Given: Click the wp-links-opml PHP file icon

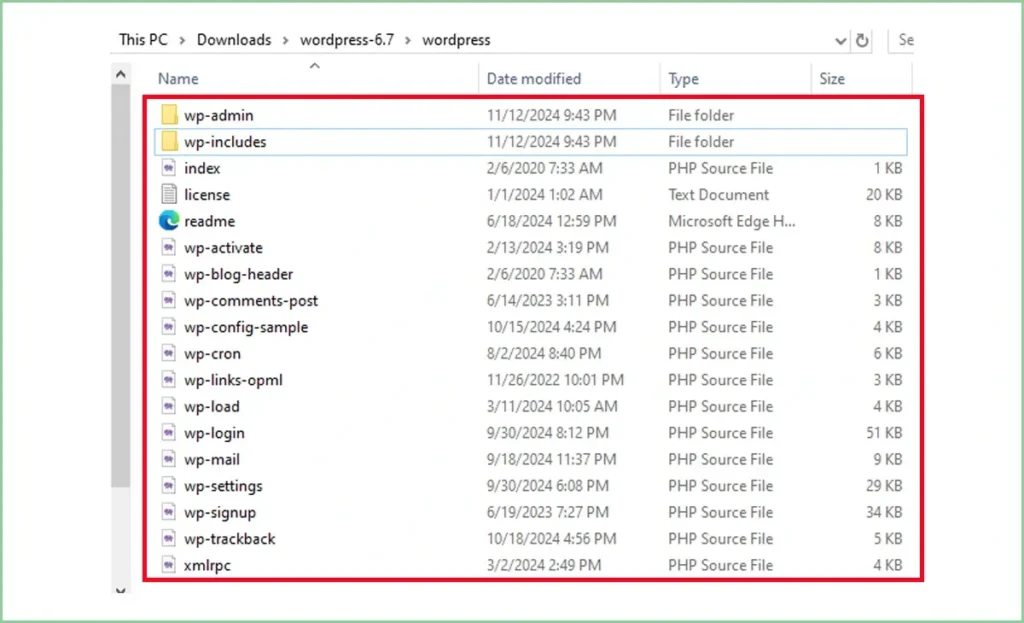Looking at the screenshot, I should 168,380.
